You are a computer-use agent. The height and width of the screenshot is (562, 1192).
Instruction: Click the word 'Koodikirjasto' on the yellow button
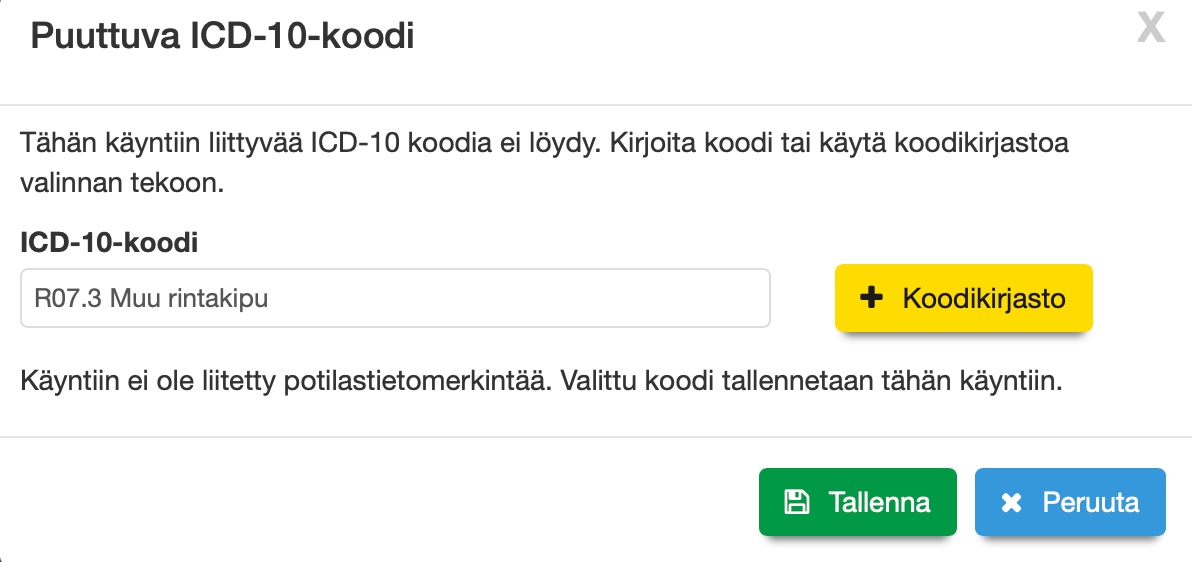(x=983, y=298)
